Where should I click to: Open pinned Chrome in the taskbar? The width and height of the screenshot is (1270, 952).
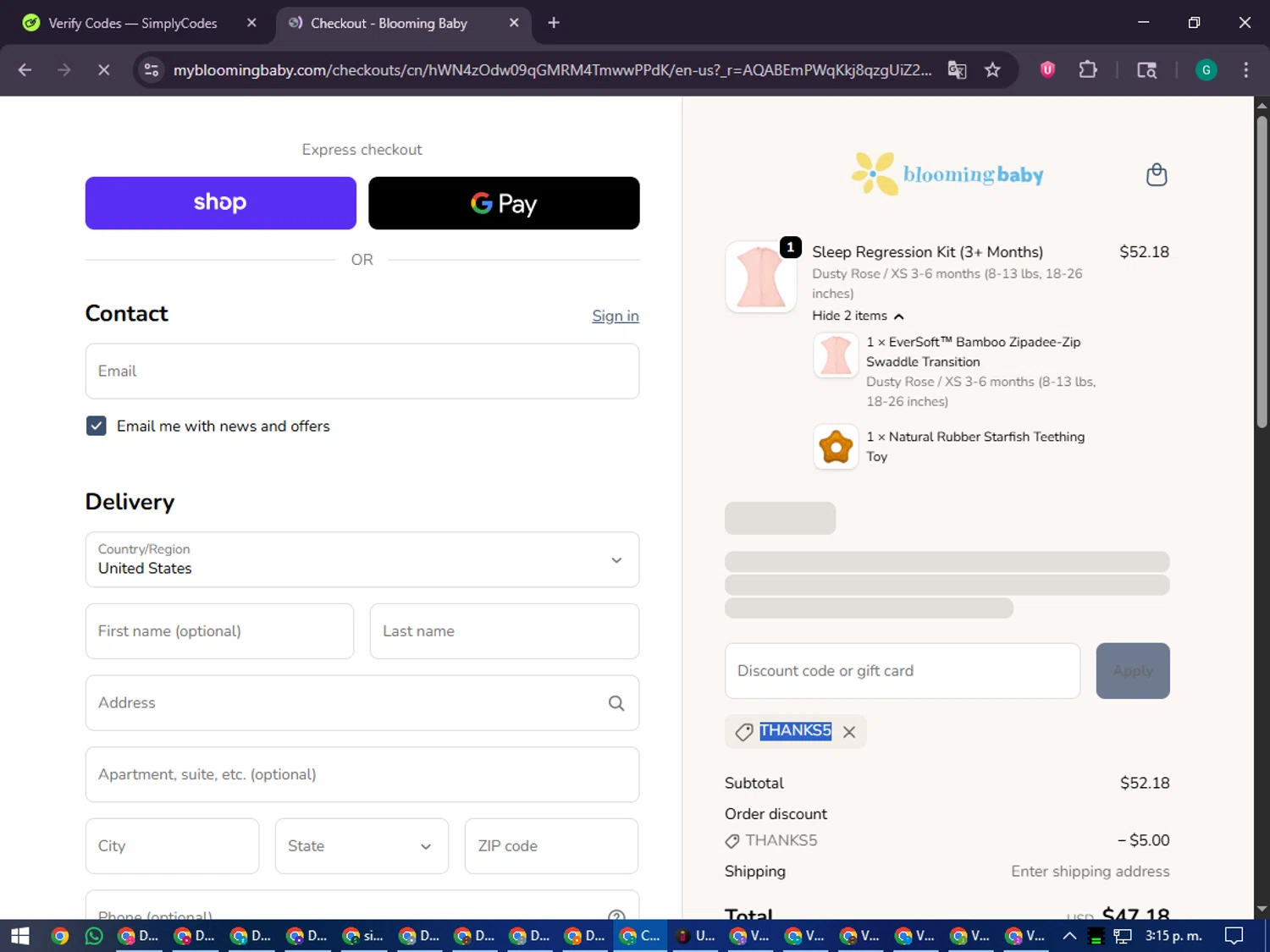tap(59, 936)
